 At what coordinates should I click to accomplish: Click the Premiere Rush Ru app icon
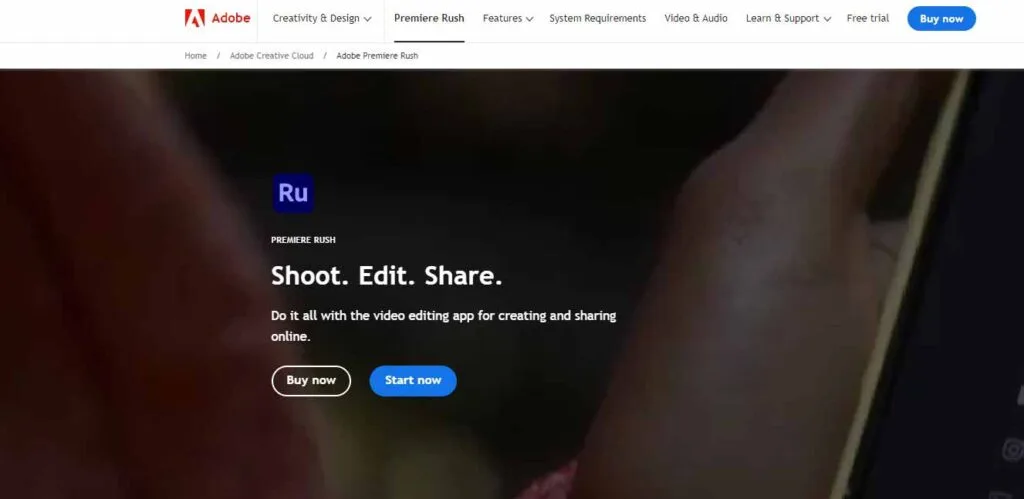click(293, 193)
